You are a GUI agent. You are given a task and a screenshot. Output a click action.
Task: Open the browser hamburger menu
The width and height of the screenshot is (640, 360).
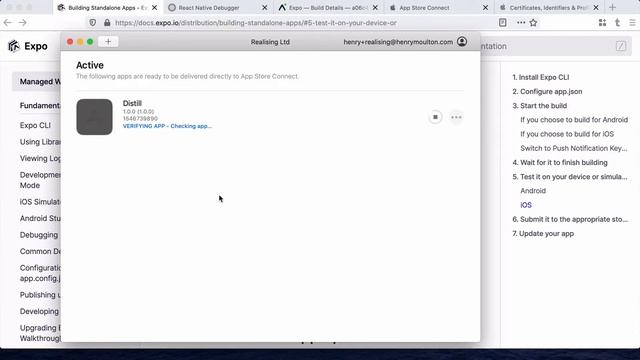click(x=632, y=23)
